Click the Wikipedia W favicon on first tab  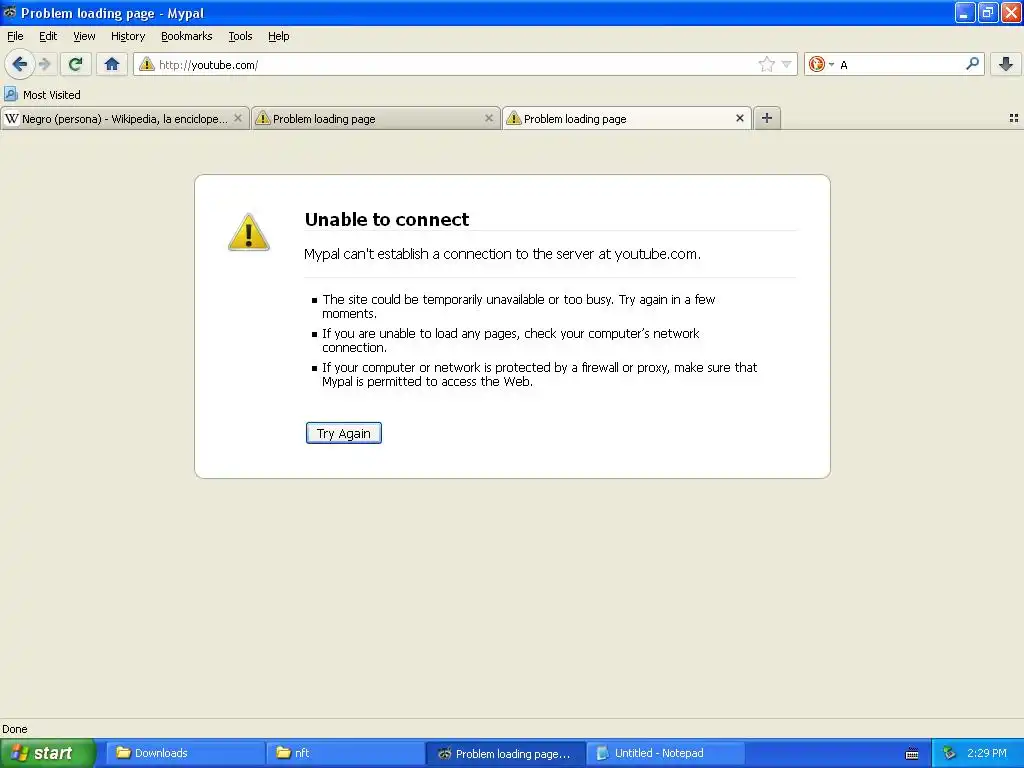pos(12,118)
